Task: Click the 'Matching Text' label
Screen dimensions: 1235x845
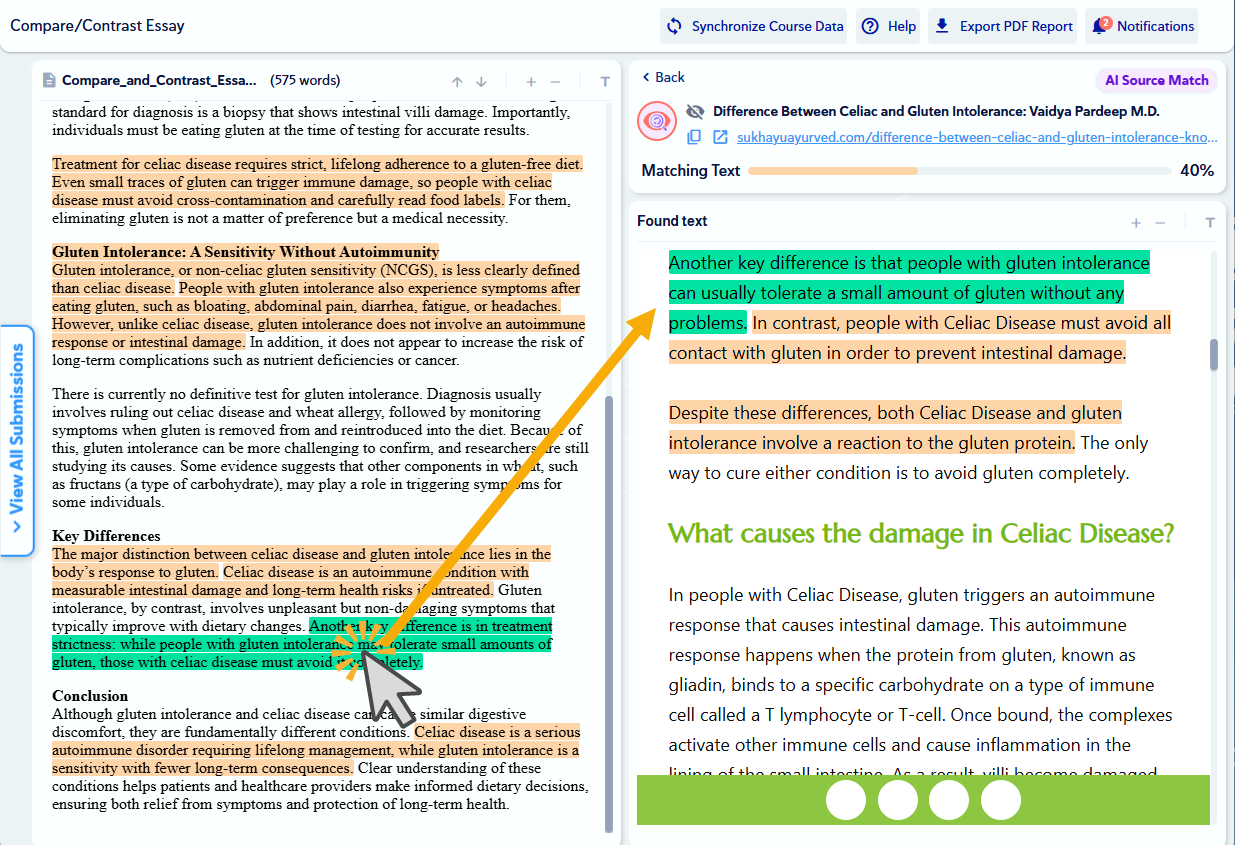Action: [691, 171]
